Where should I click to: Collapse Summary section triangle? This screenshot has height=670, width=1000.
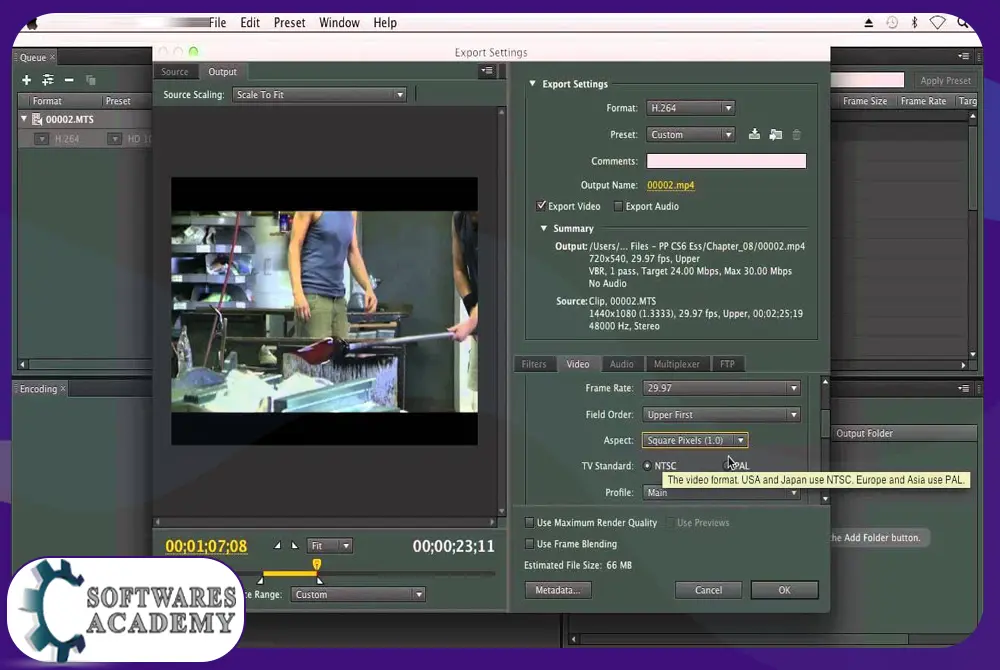(x=544, y=228)
